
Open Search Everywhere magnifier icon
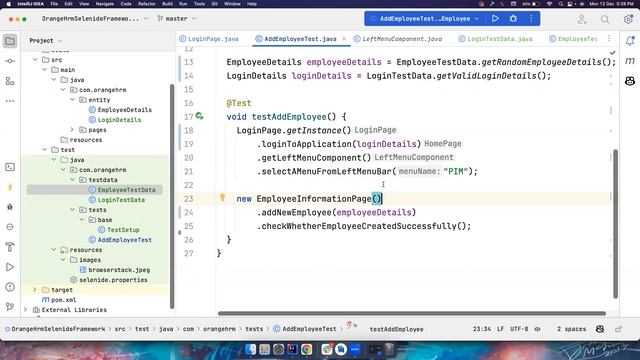coord(605,19)
